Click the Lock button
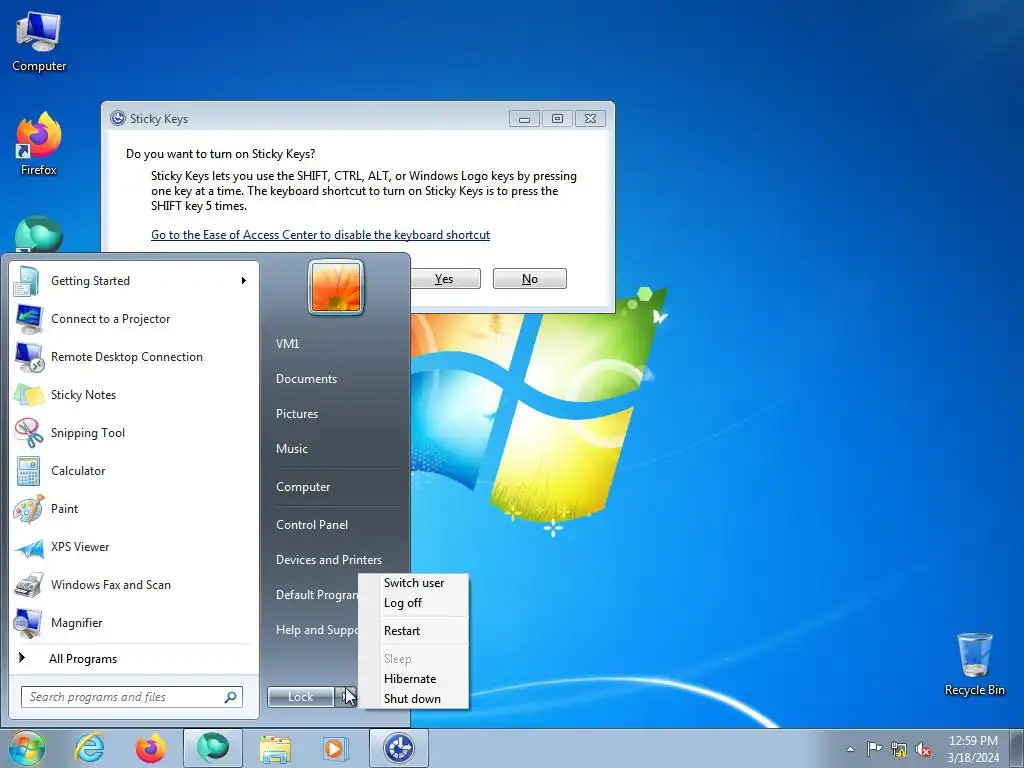The width and height of the screenshot is (1024, 768). (301, 697)
